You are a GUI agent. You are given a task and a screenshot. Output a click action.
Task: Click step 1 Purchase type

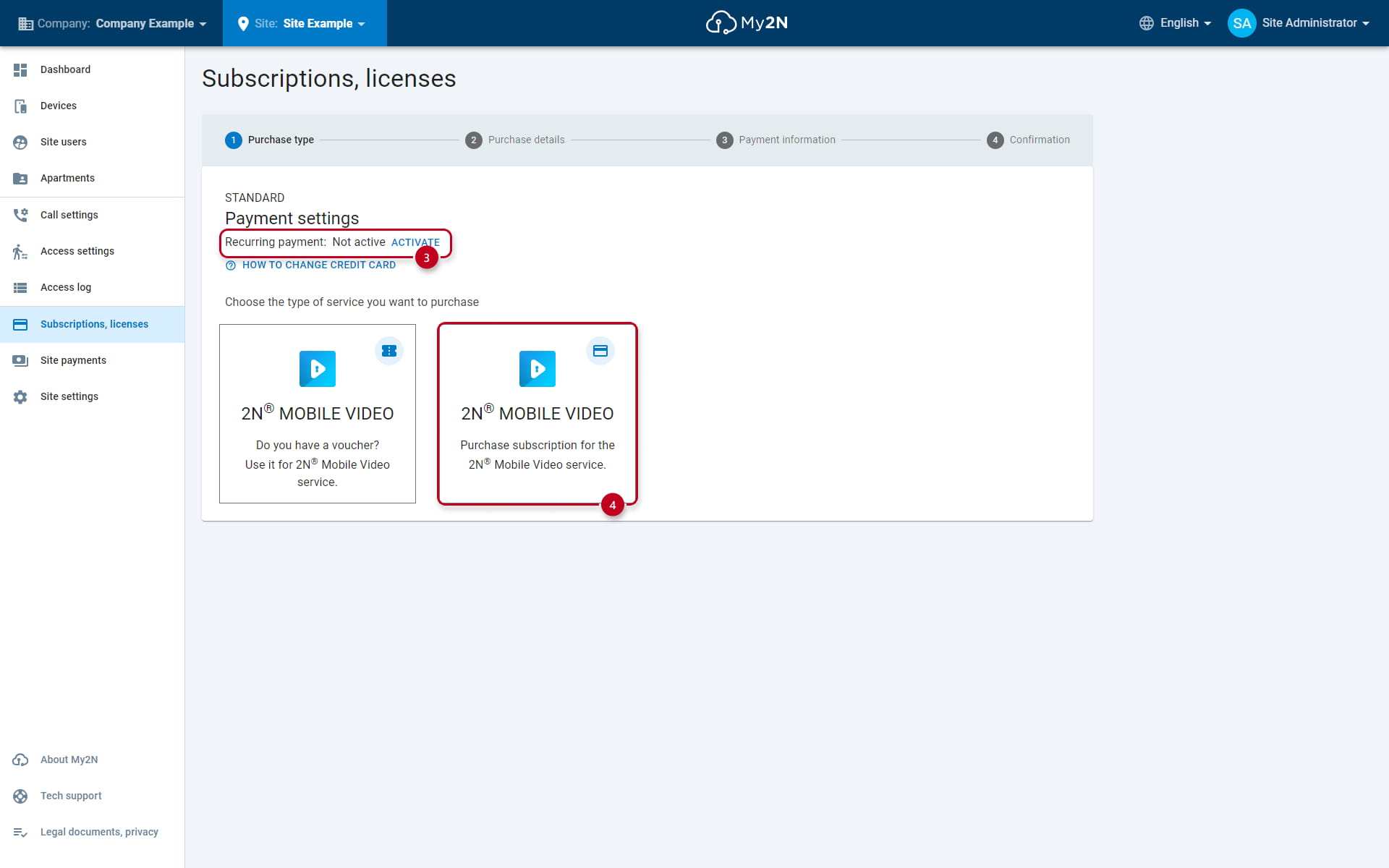270,140
